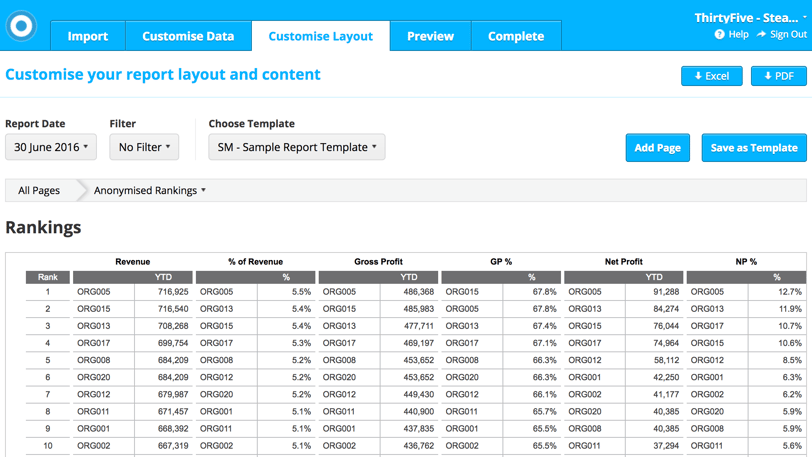This screenshot has height=457, width=812.
Task: Open the Report Date dropdown
Action: [51, 147]
